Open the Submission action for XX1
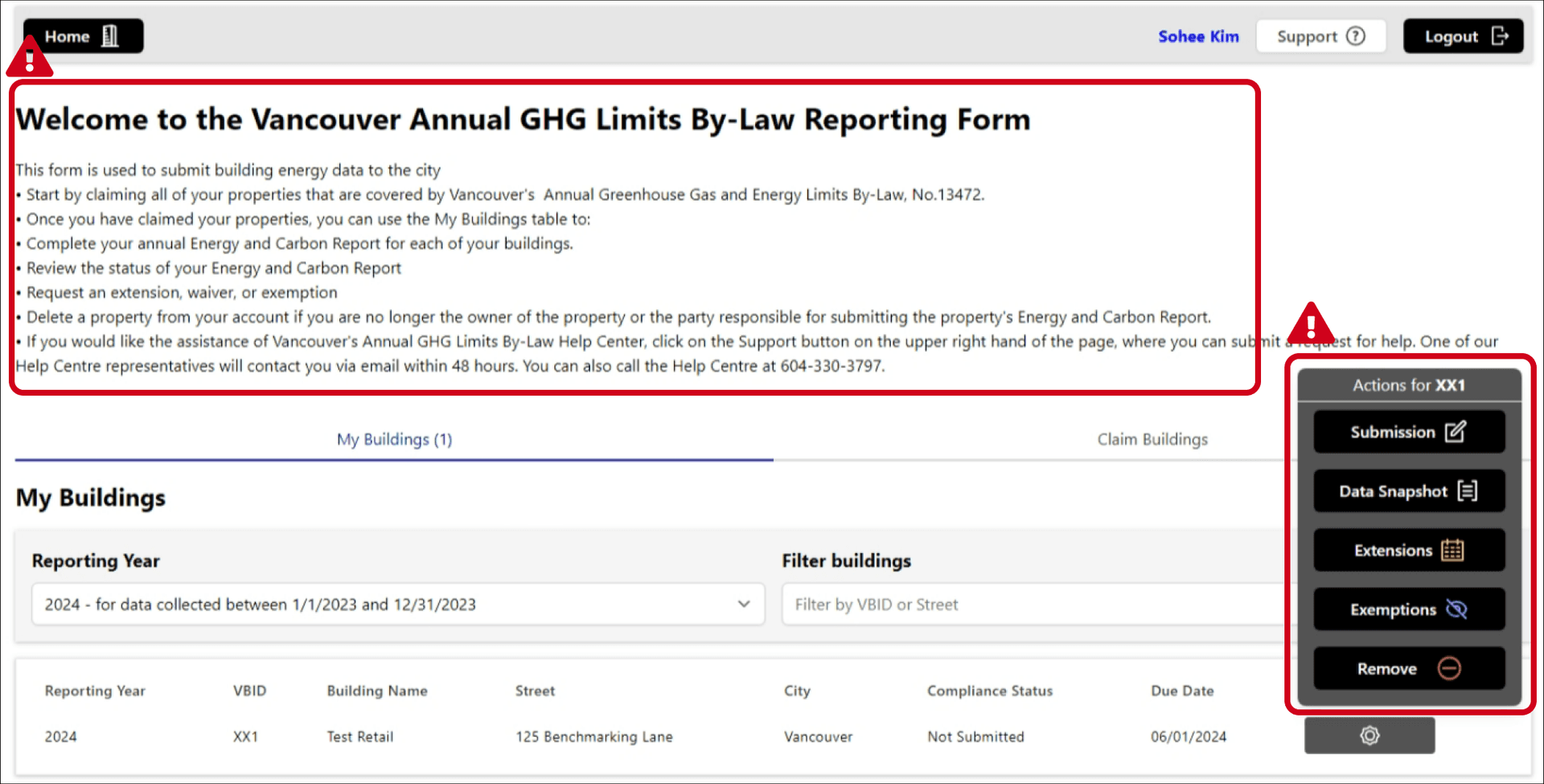The width and height of the screenshot is (1544, 784). click(1409, 432)
